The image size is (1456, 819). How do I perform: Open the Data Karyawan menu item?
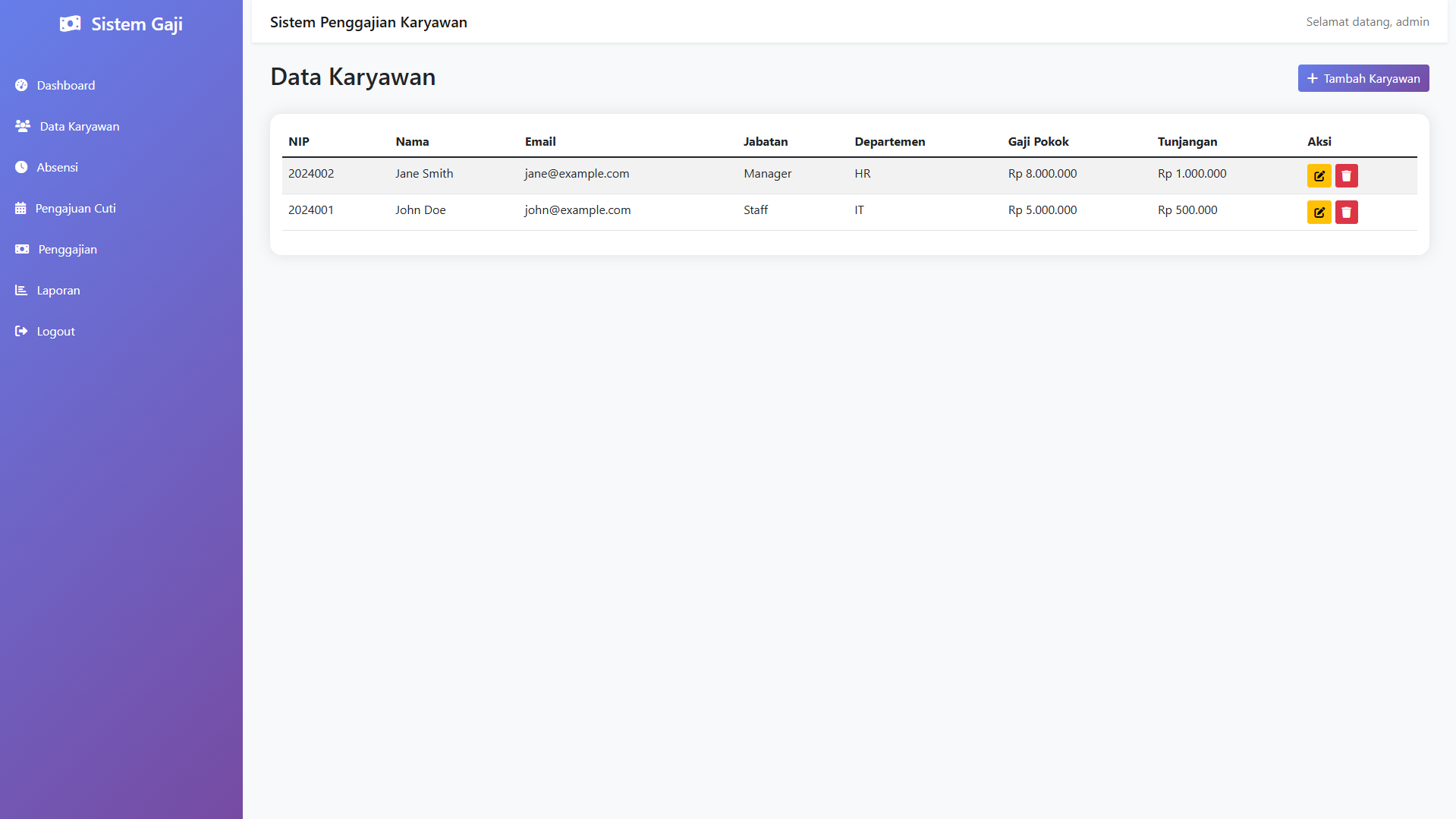[79, 127]
